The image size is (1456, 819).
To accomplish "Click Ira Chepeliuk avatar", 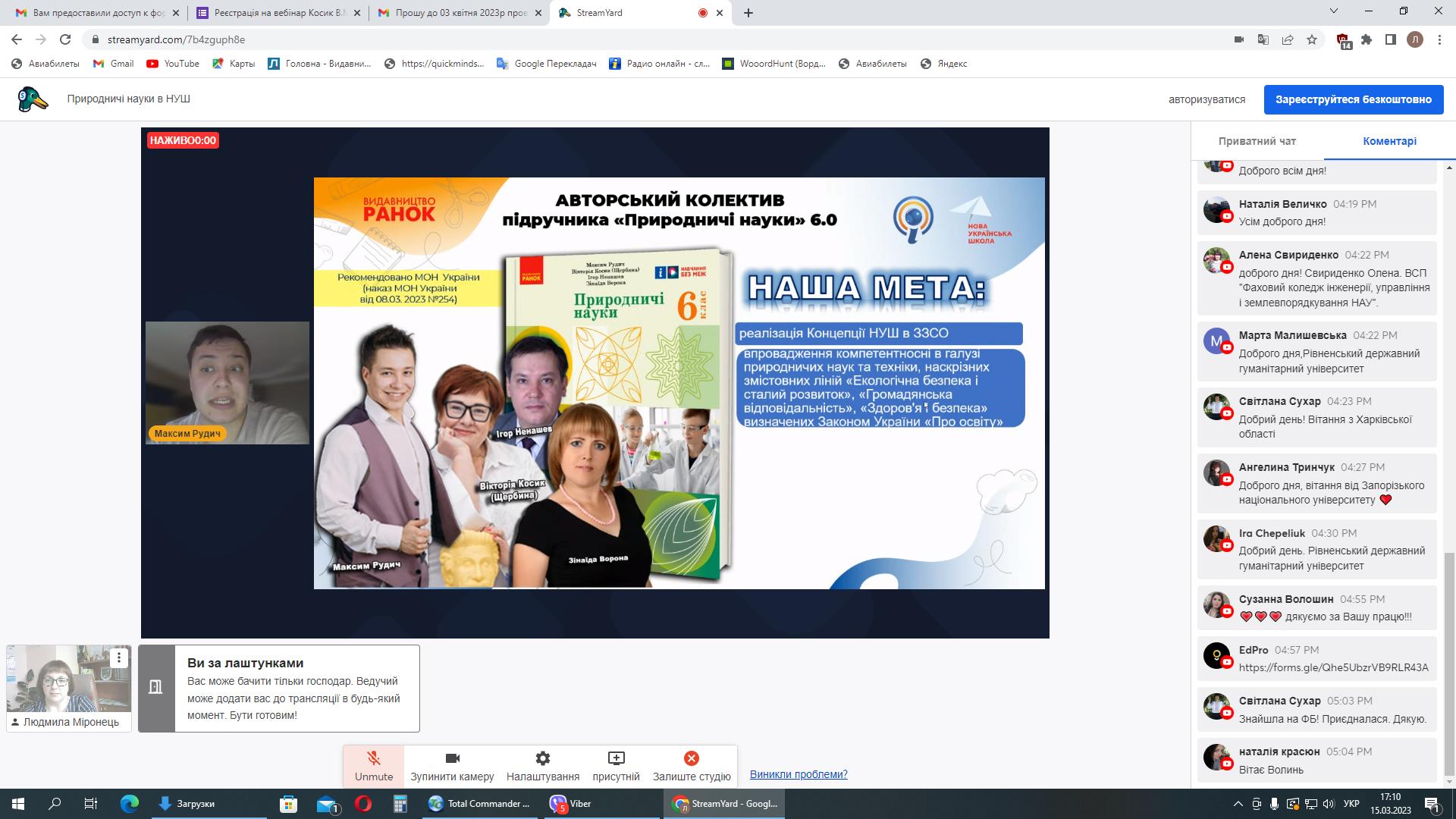I will tap(1216, 538).
